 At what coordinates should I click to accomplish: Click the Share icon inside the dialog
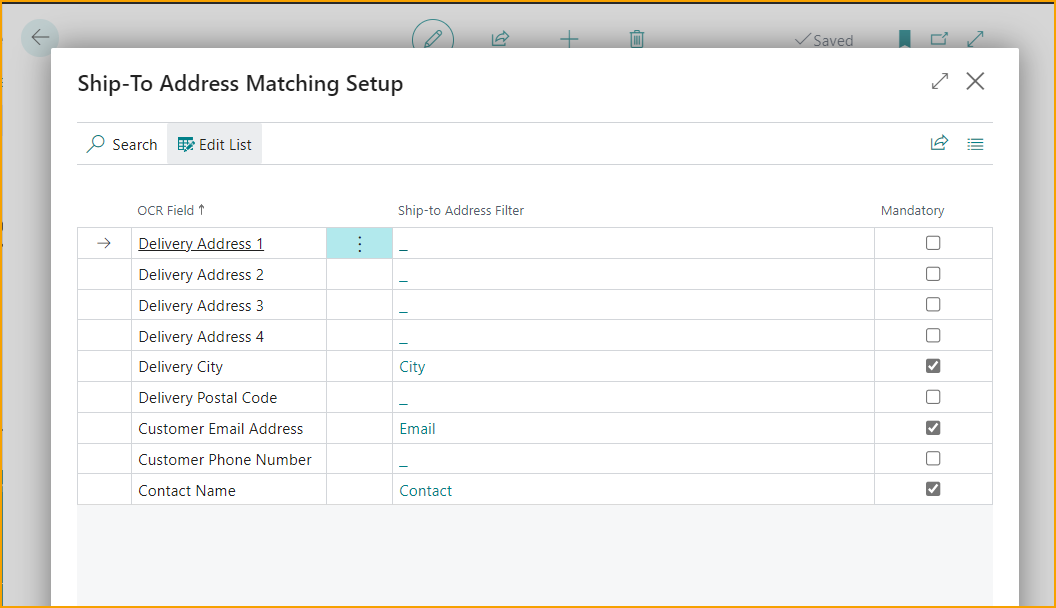(x=939, y=143)
